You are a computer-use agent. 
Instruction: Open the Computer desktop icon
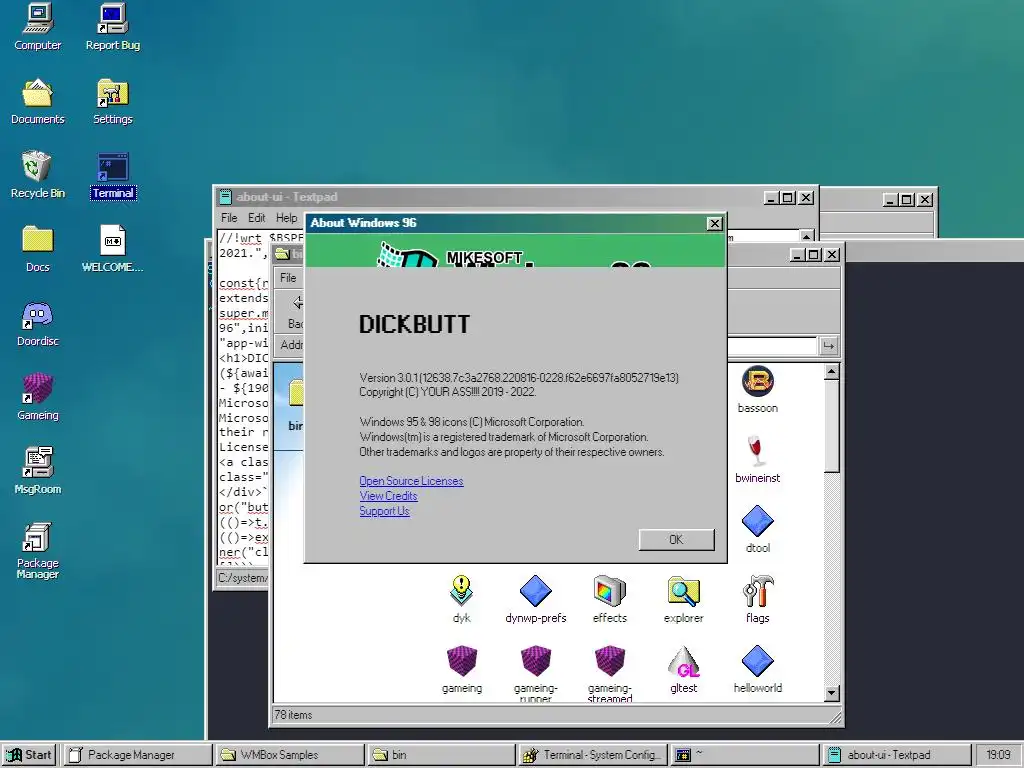click(37, 27)
